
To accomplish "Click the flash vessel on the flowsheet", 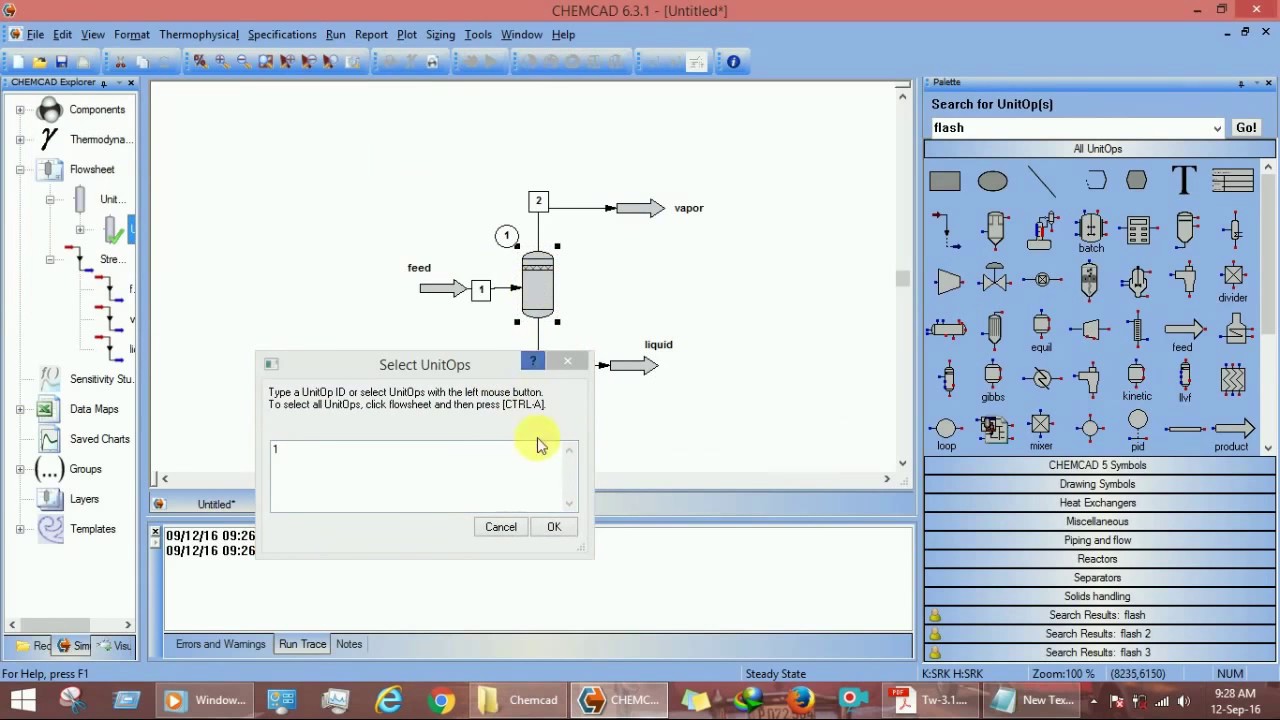I will point(538,284).
